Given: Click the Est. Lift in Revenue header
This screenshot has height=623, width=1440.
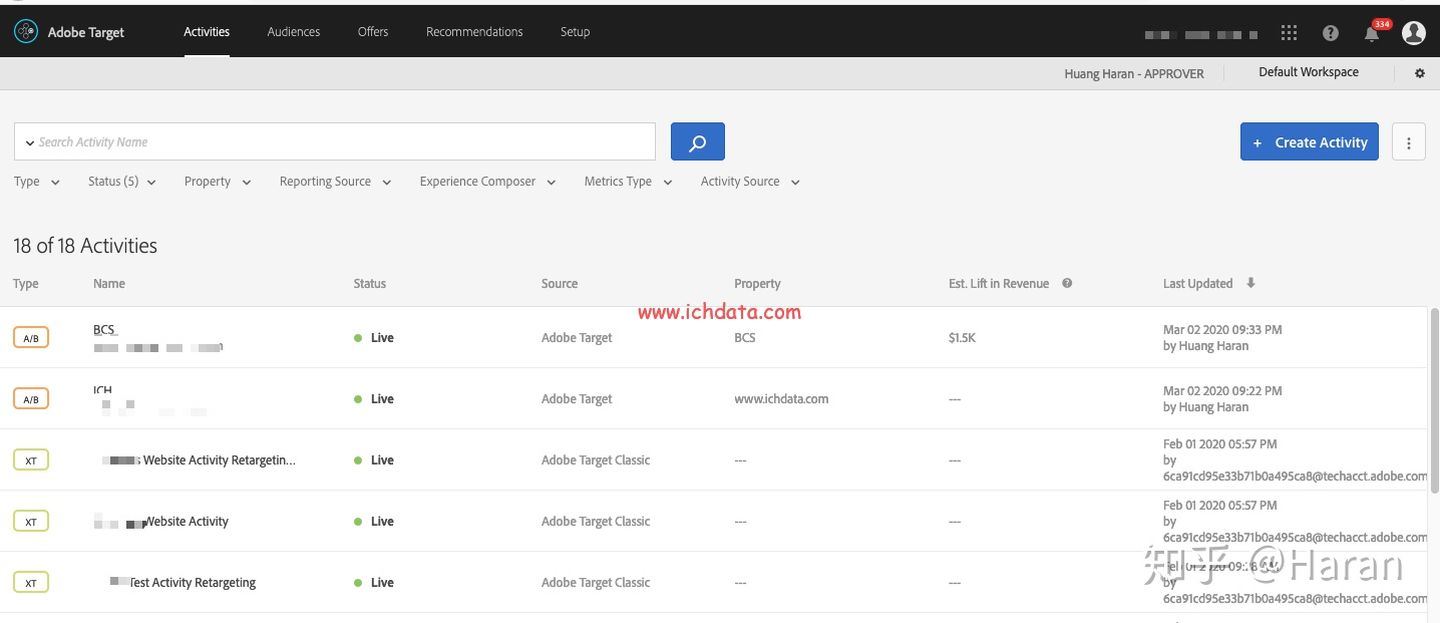Looking at the screenshot, I should 999,284.
